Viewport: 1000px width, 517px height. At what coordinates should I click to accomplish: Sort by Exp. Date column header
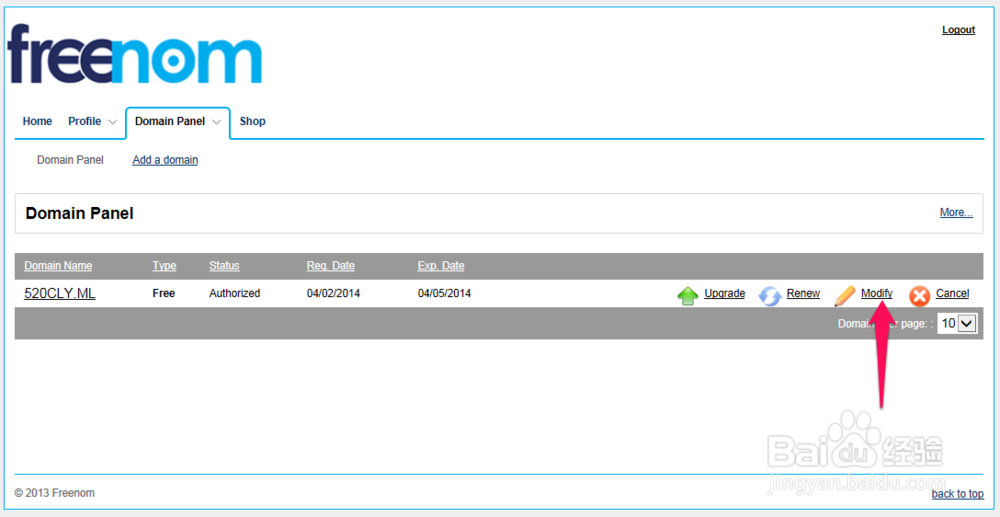tap(441, 266)
